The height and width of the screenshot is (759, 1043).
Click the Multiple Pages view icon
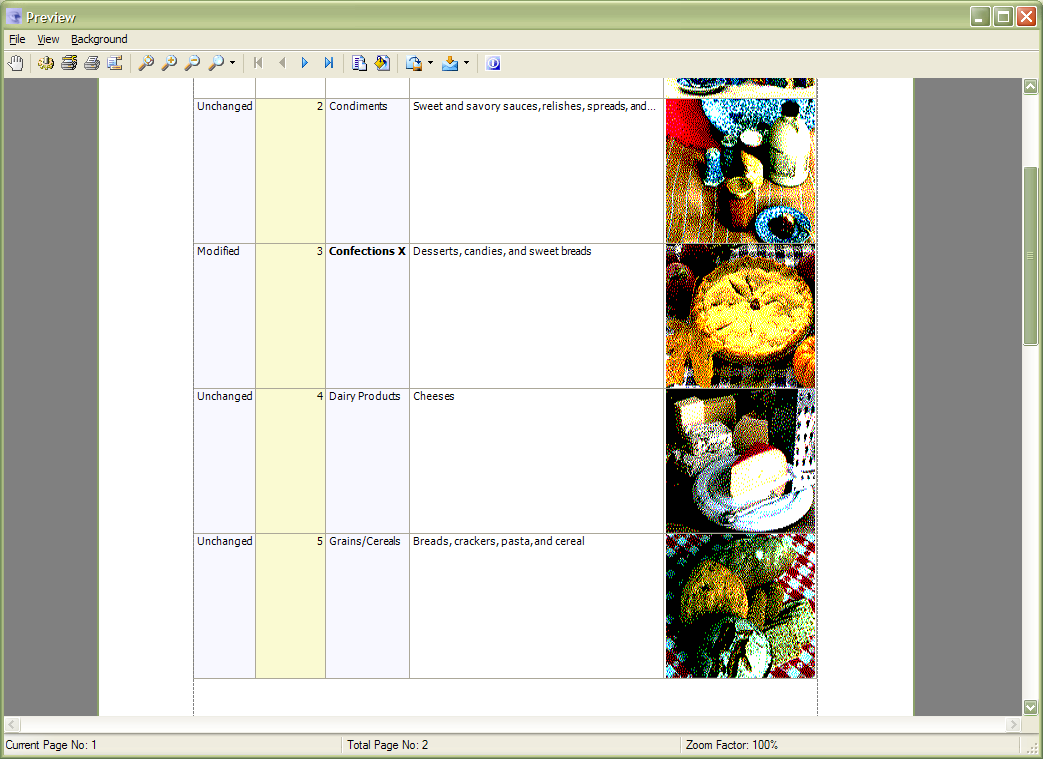pos(360,63)
